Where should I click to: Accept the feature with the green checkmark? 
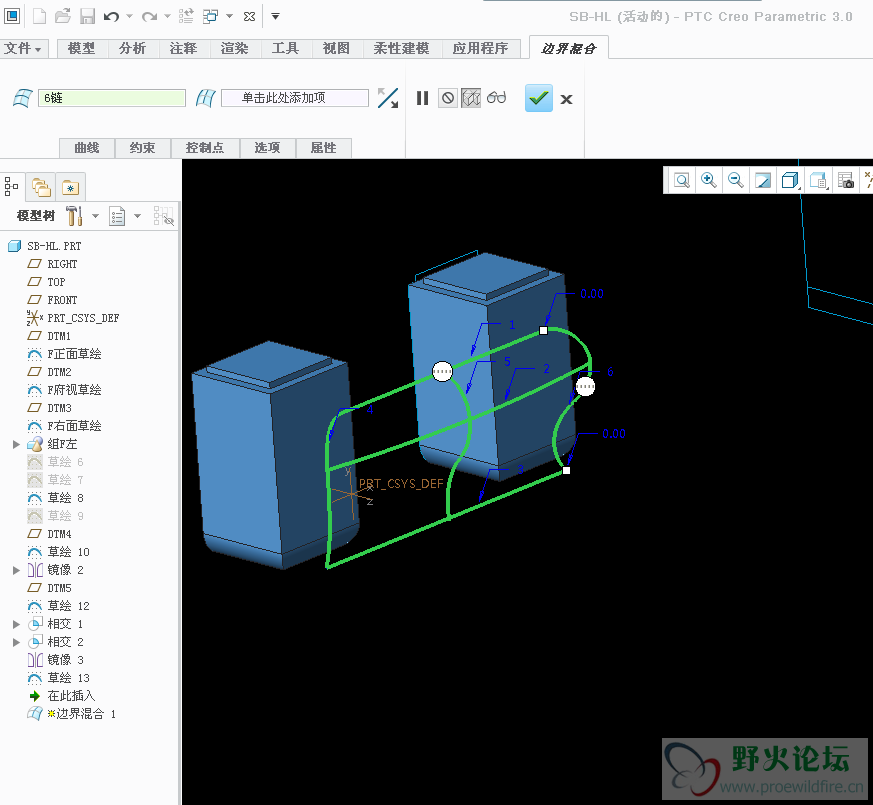539,98
